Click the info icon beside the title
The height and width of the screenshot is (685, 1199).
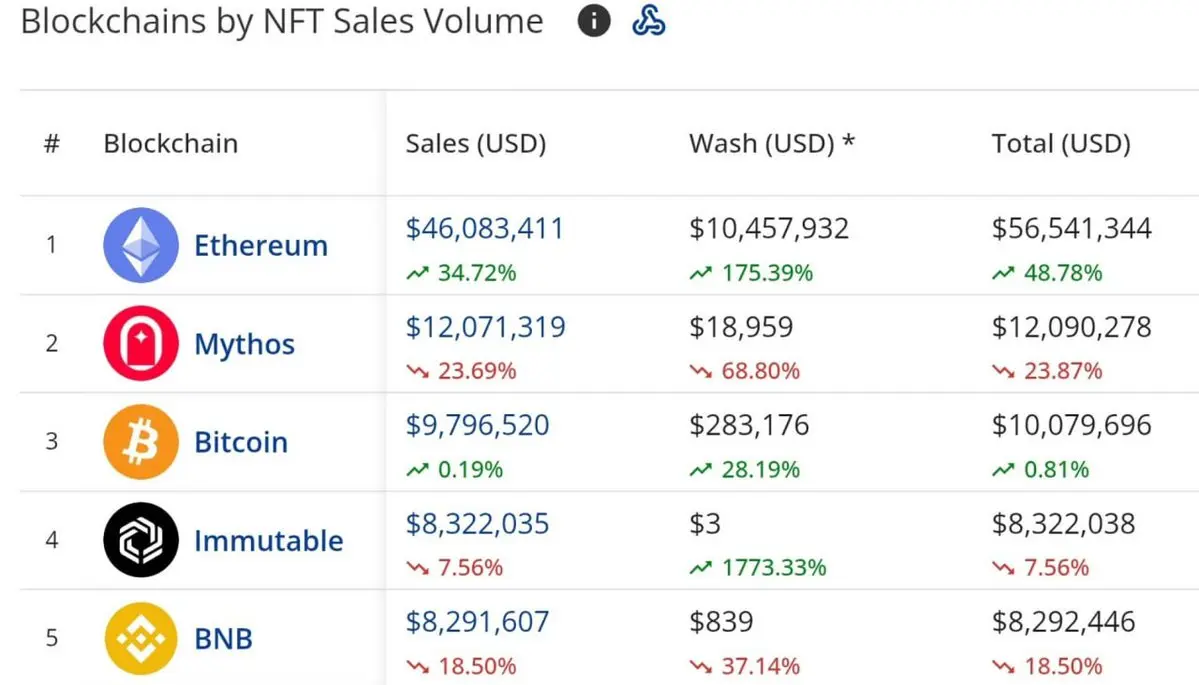(x=594, y=21)
